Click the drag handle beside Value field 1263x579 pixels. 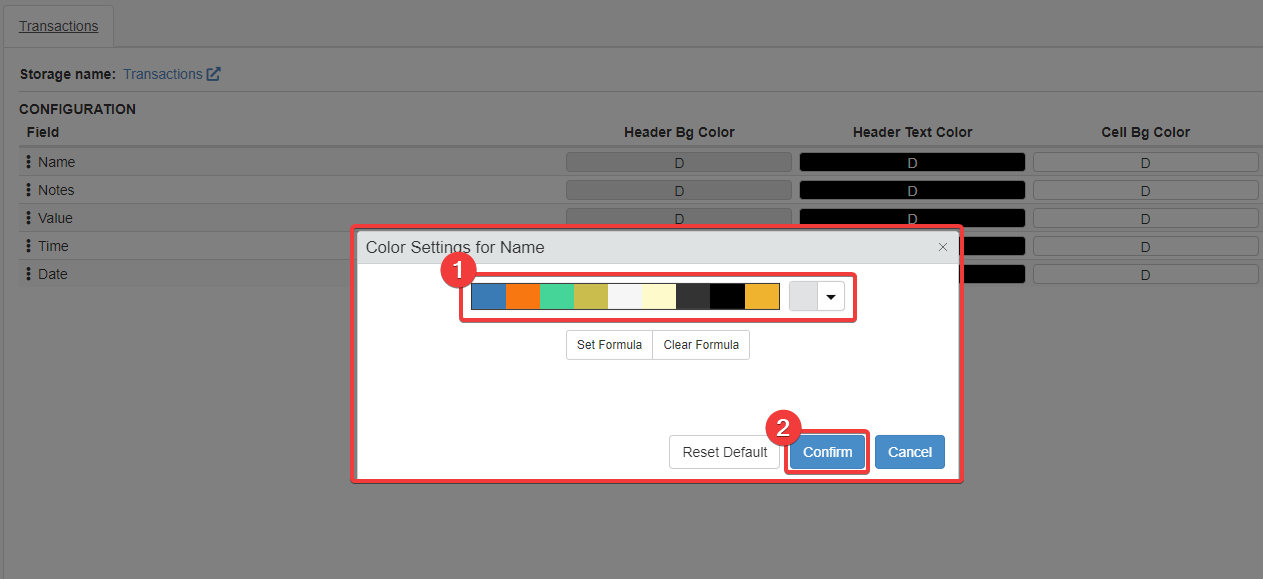[28, 218]
